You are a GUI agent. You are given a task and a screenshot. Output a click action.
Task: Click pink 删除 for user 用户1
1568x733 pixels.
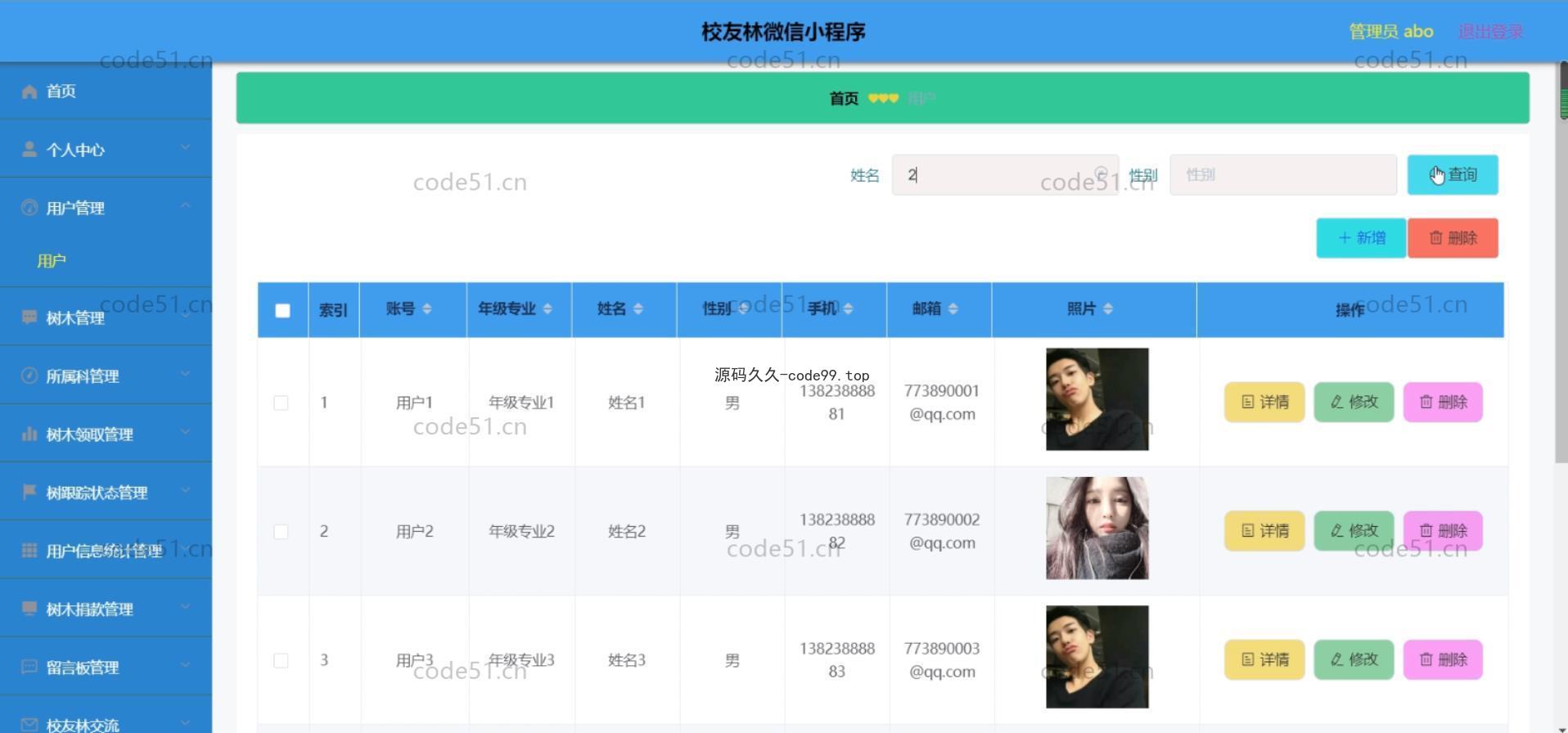[1443, 402]
